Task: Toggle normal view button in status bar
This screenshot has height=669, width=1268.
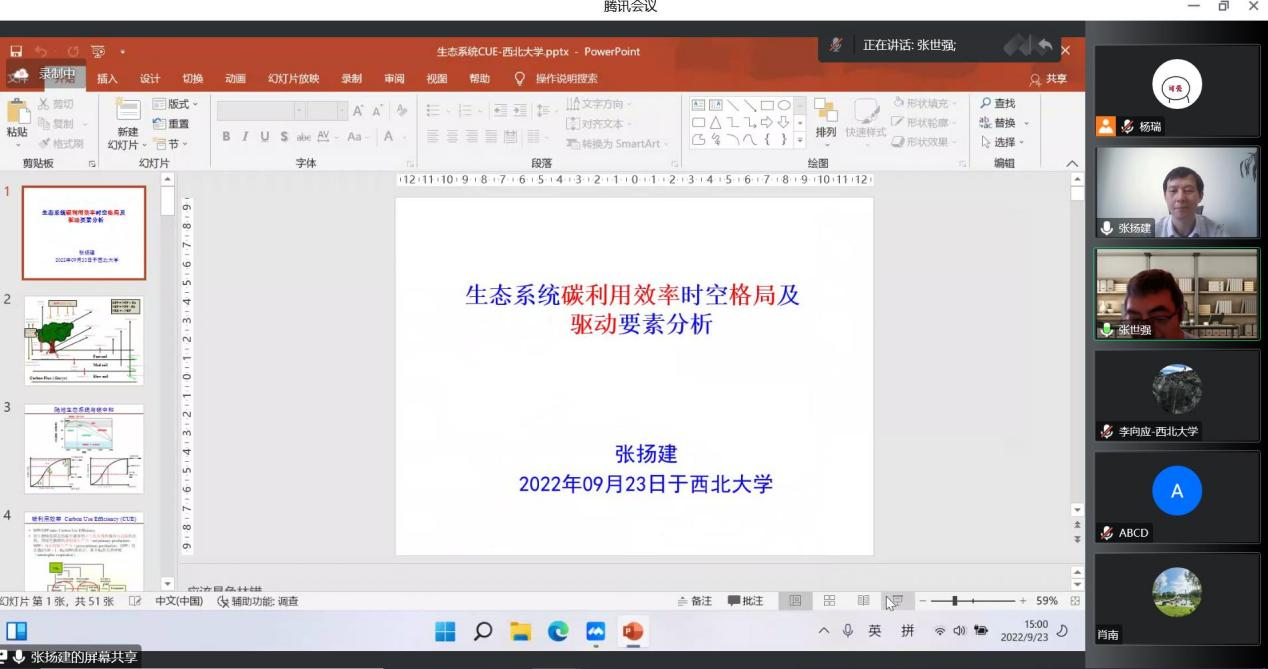Action: click(795, 601)
